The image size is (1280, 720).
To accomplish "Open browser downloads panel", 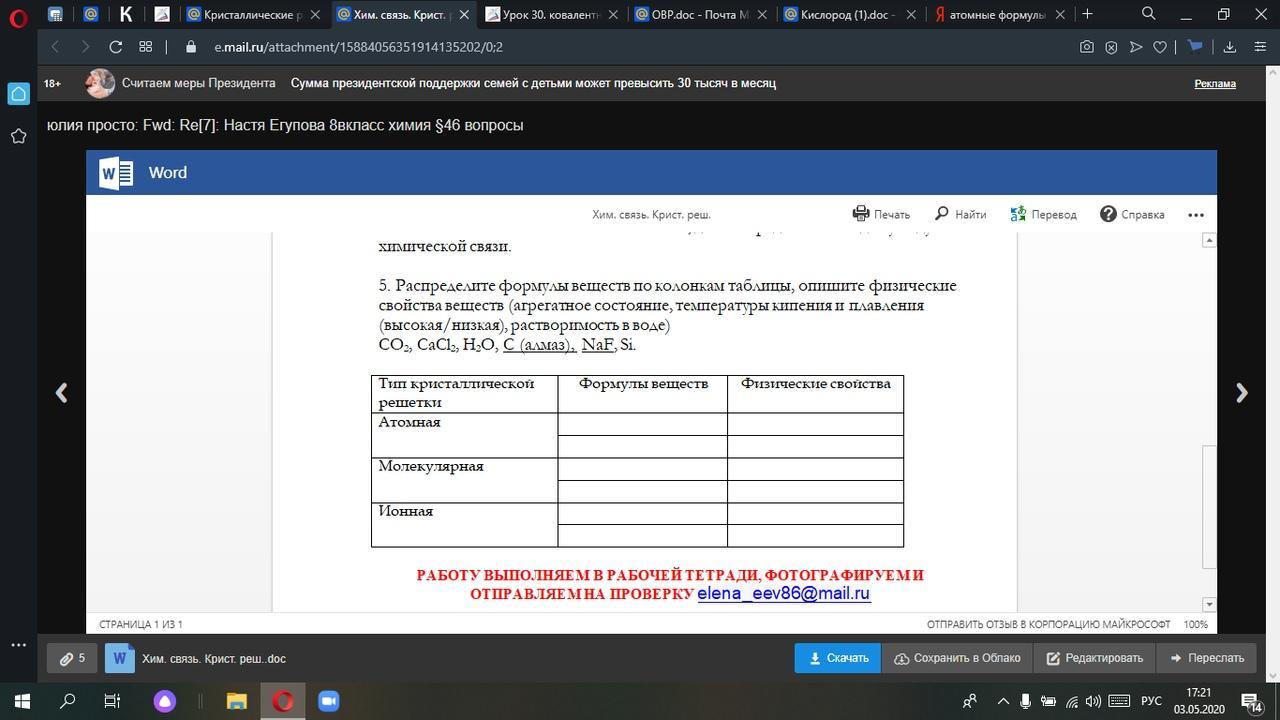I will 1230,47.
